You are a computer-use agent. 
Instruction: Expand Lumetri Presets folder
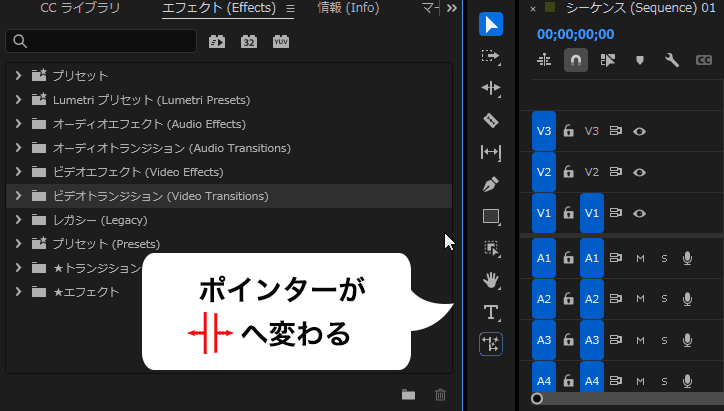click(x=18, y=99)
